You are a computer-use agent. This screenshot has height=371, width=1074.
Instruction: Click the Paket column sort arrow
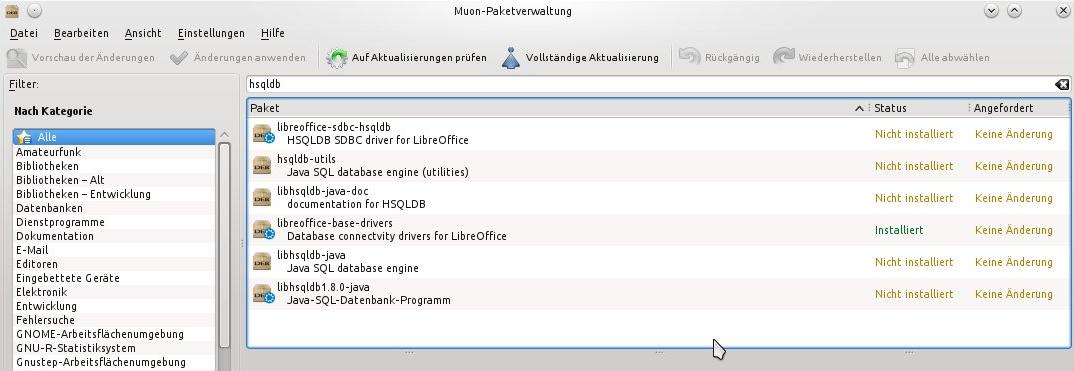click(860, 108)
